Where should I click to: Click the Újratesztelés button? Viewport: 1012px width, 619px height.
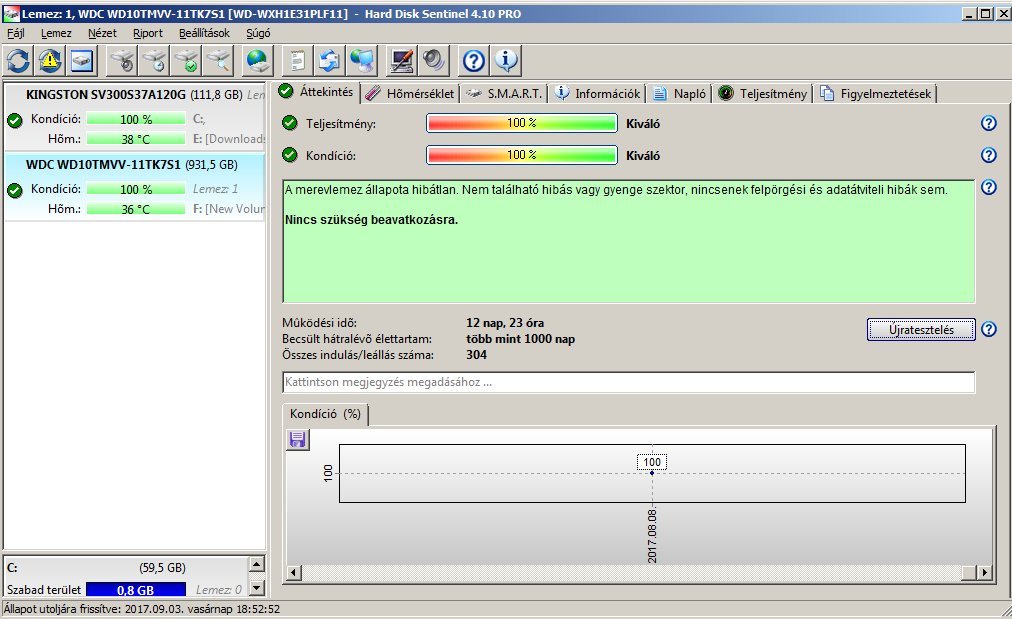click(921, 329)
